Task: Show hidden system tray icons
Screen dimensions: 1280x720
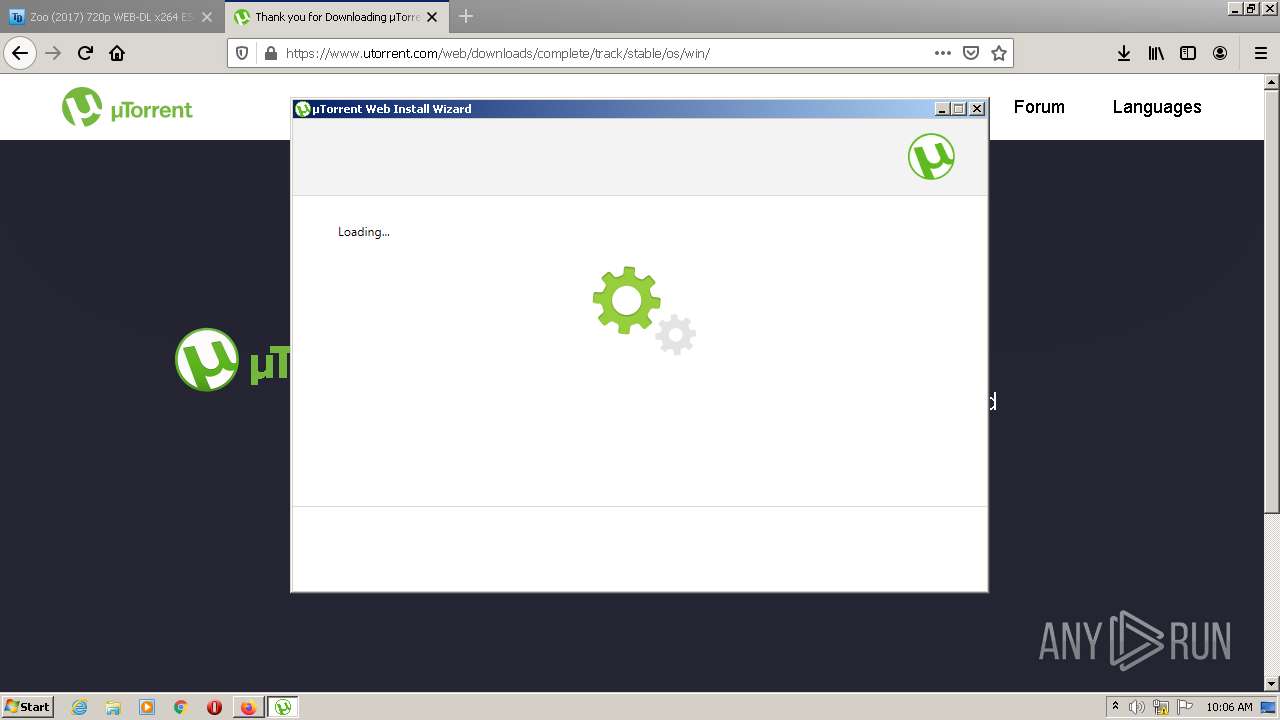Action: pos(1115,707)
